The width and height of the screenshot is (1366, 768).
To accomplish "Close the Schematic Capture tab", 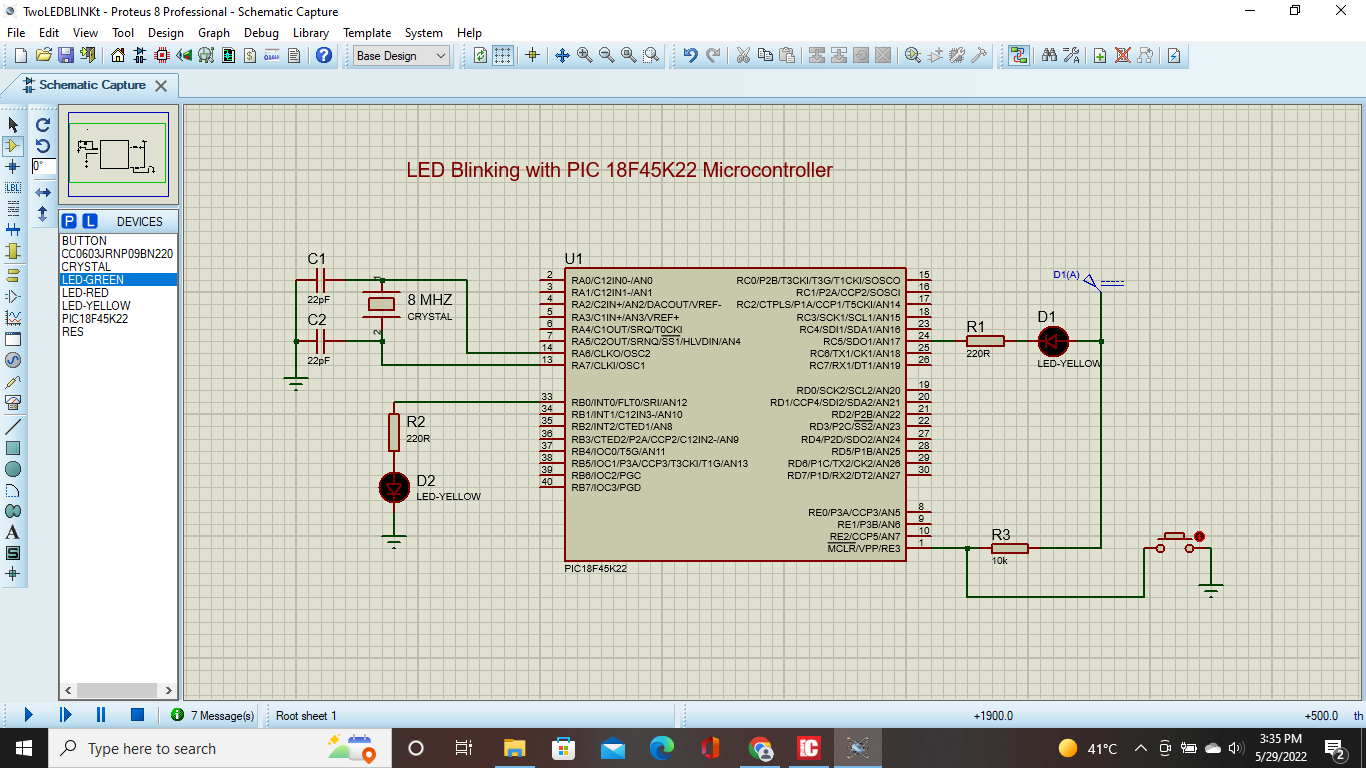I will pos(160,85).
